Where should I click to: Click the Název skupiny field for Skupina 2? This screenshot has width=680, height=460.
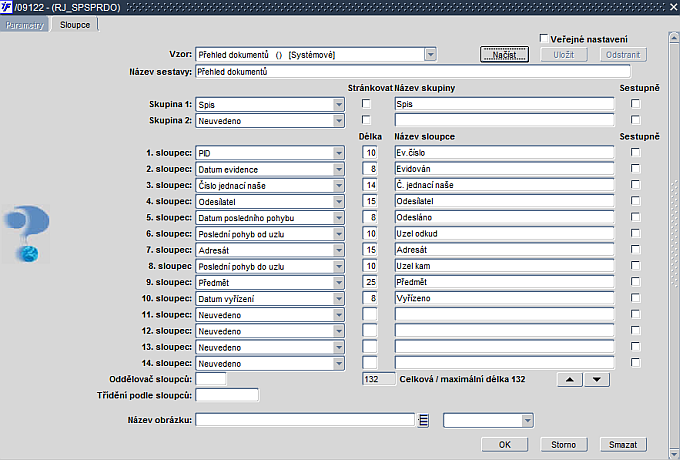[504, 120]
